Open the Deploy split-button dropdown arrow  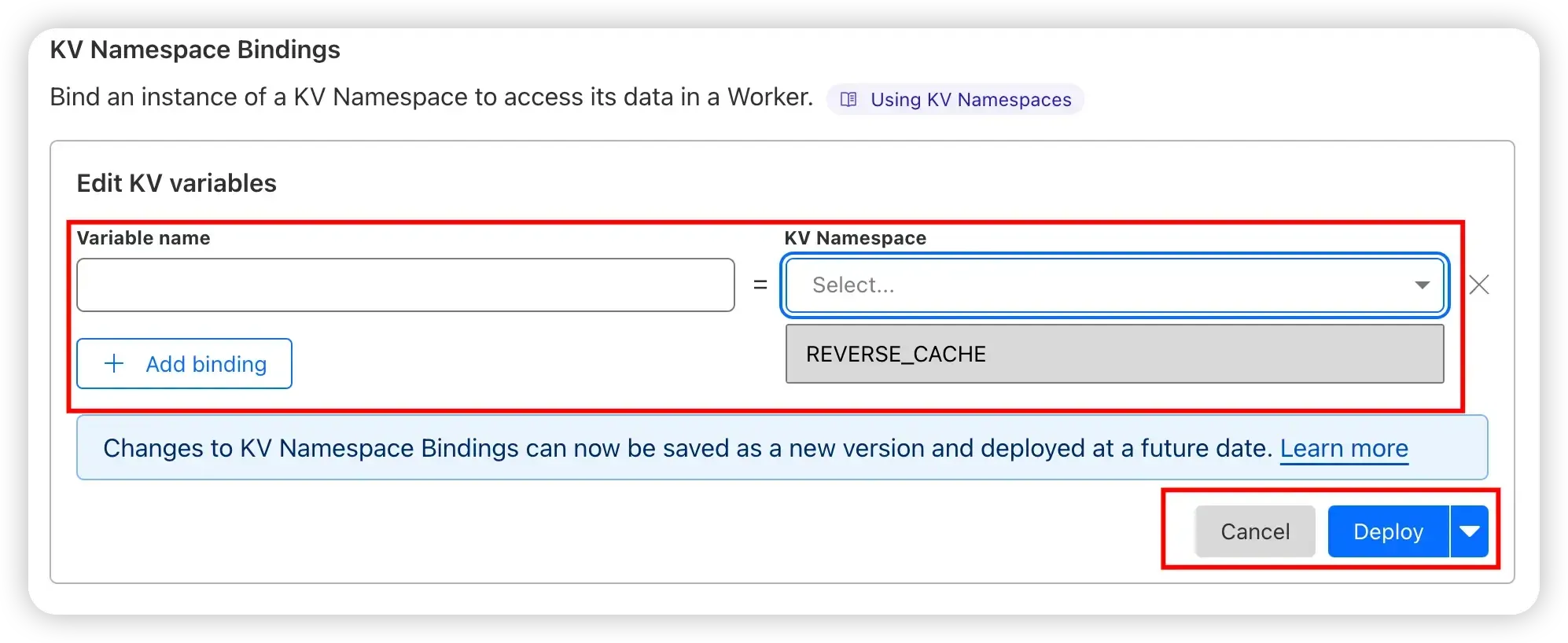pos(1469,531)
